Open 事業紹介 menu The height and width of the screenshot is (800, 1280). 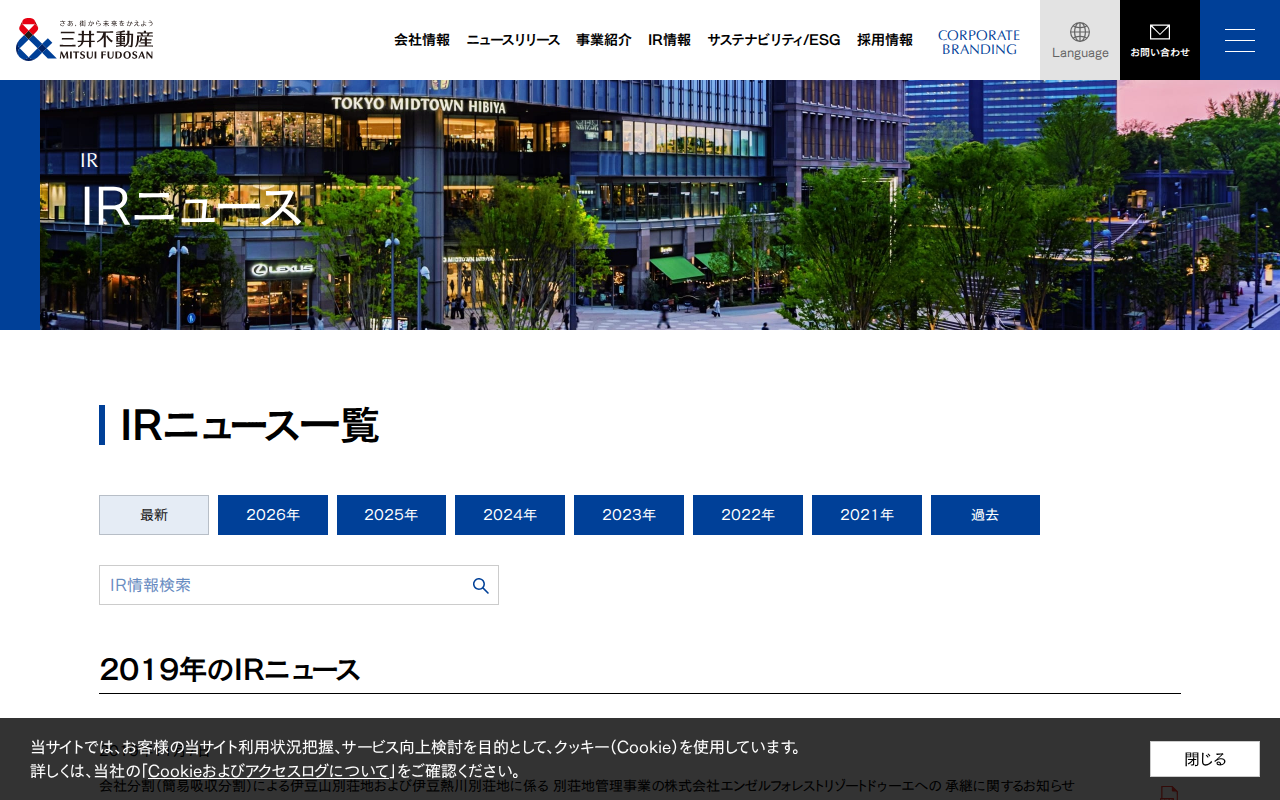coord(604,40)
